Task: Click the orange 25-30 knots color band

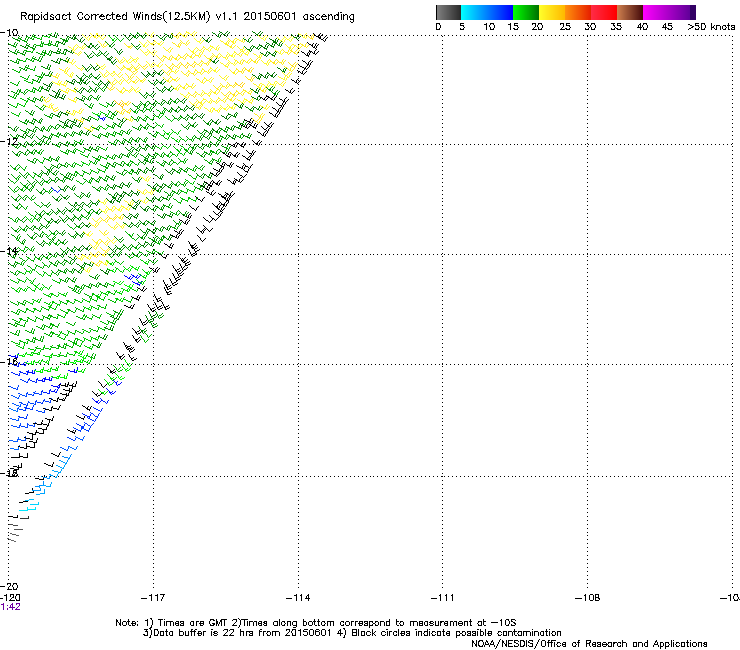Action: click(578, 12)
